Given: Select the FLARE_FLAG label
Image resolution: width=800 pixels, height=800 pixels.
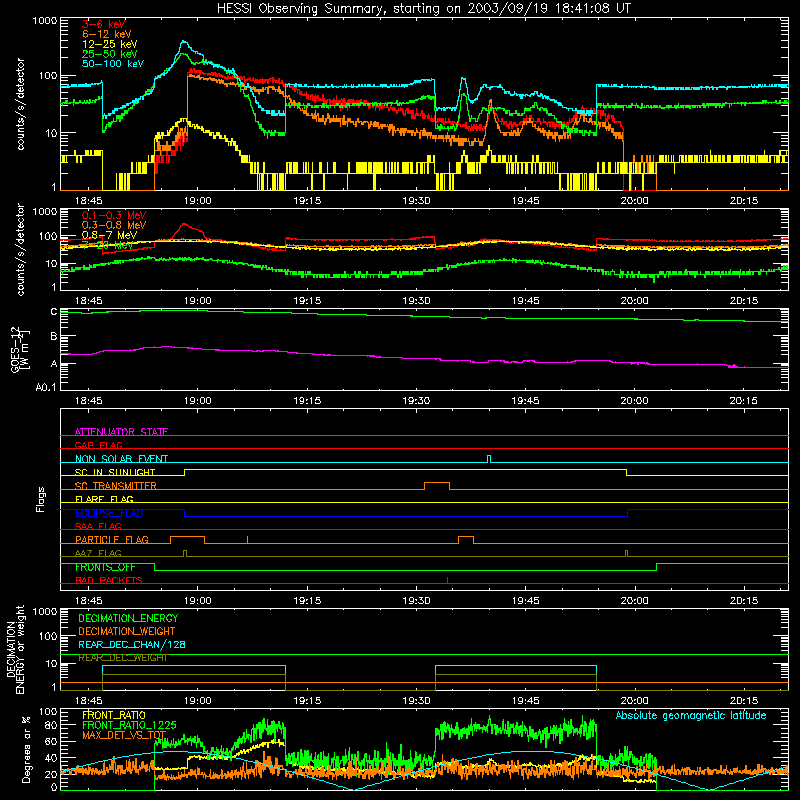Looking at the screenshot, I should click(x=104, y=499).
